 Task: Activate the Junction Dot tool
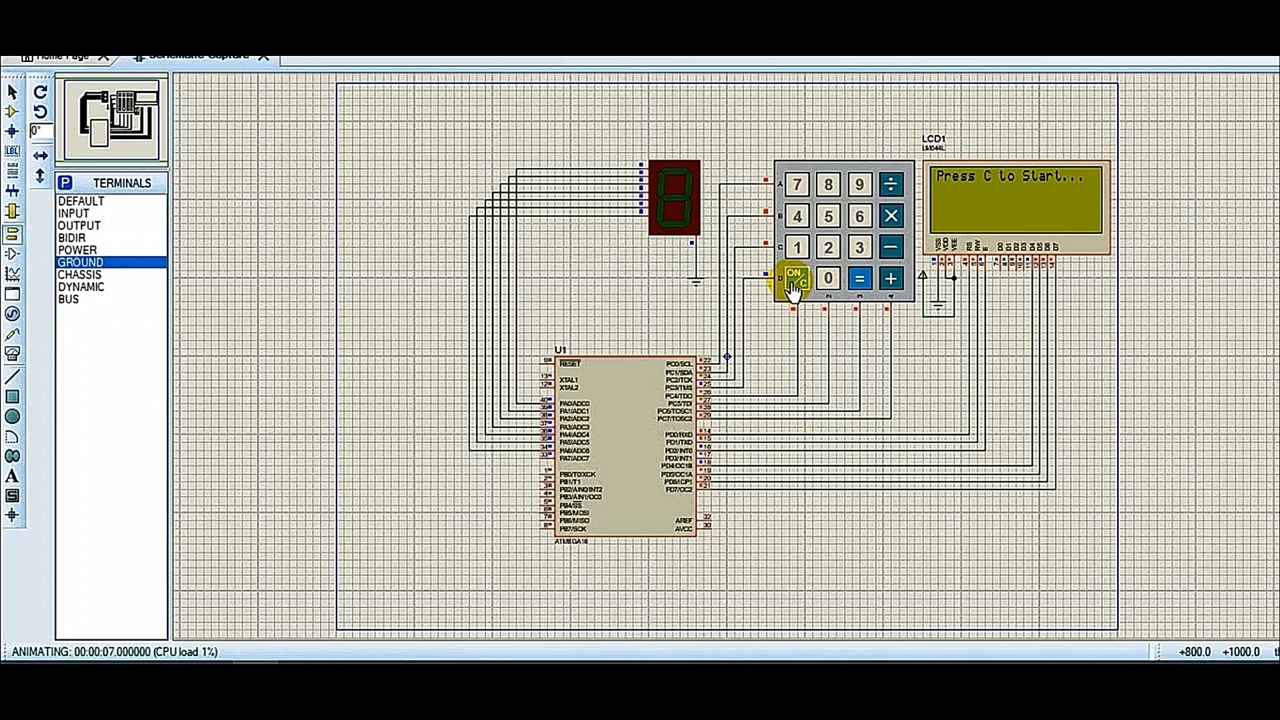(x=12, y=131)
